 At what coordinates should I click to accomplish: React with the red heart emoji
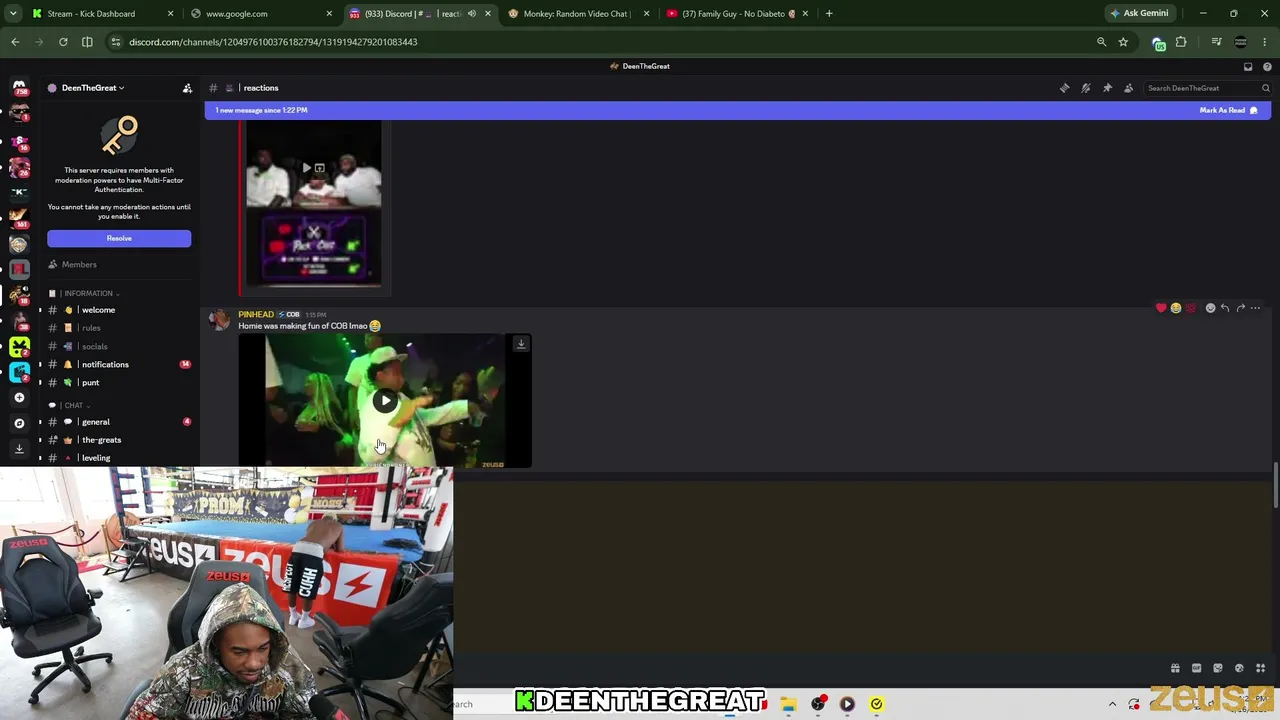click(x=1161, y=308)
